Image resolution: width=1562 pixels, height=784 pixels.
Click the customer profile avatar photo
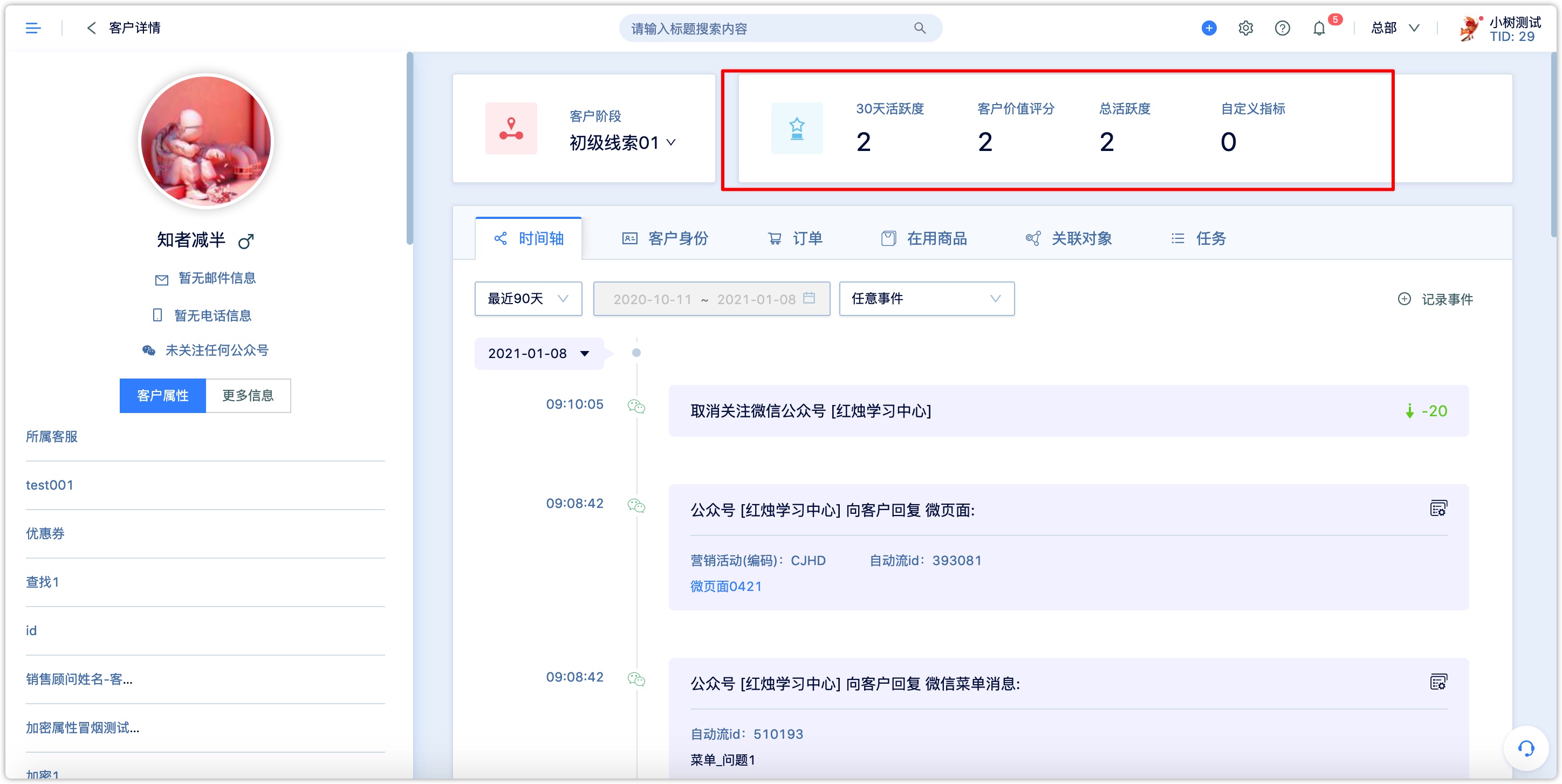(205, 141)
